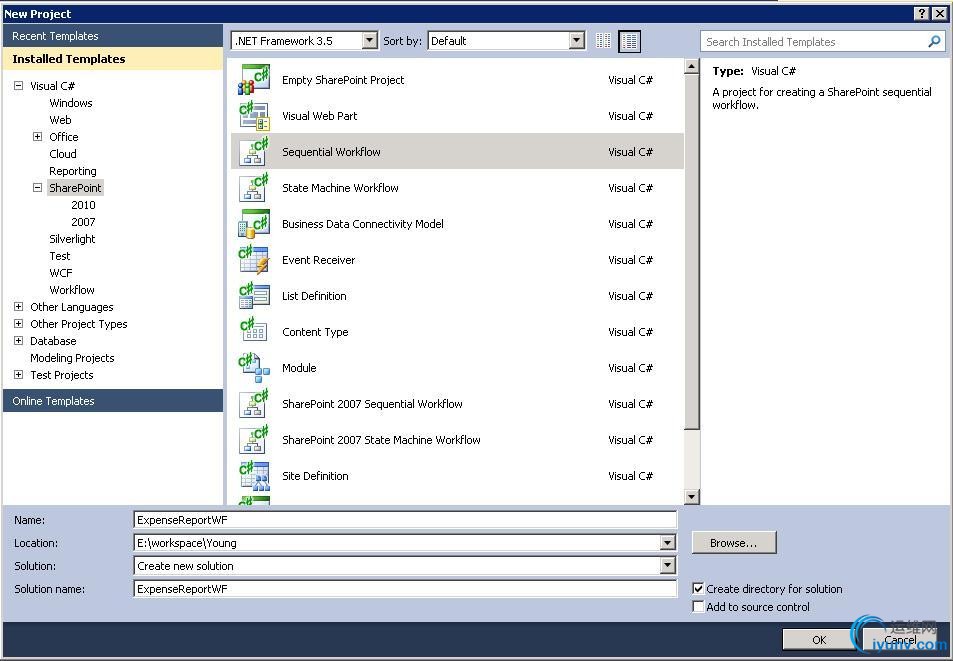The height and width of the screenshot is (661, 953).
Task: Select the Cloud category
Action: tap(63, 154)
